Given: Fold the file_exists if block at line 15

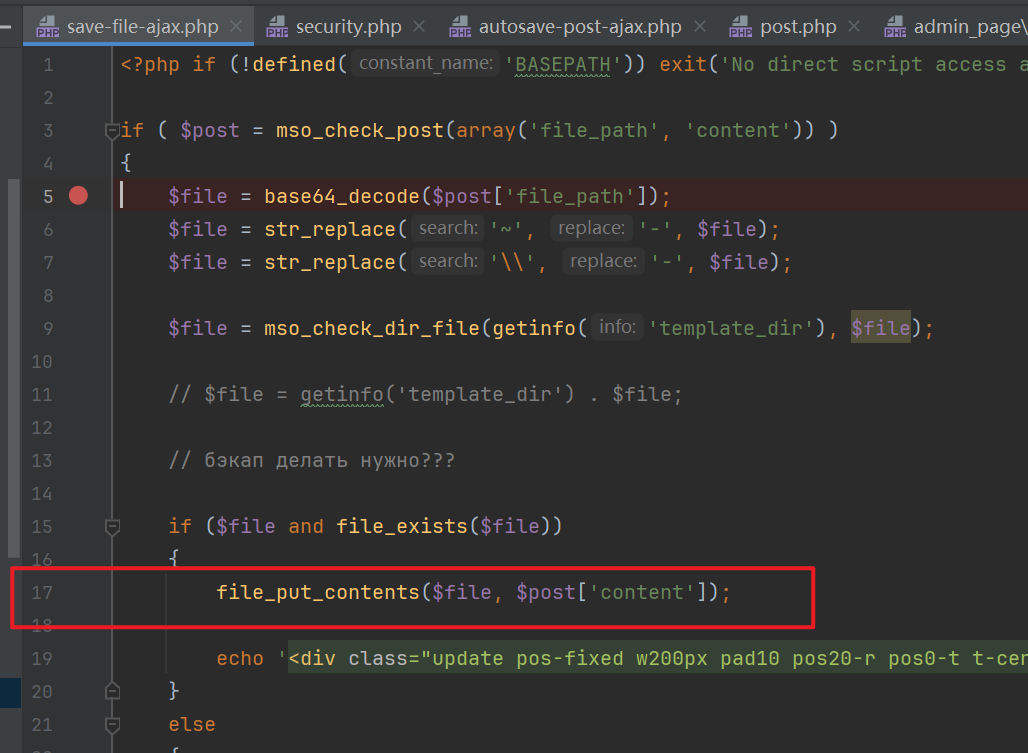Looking at the screenshot, I should coord(112,526).
